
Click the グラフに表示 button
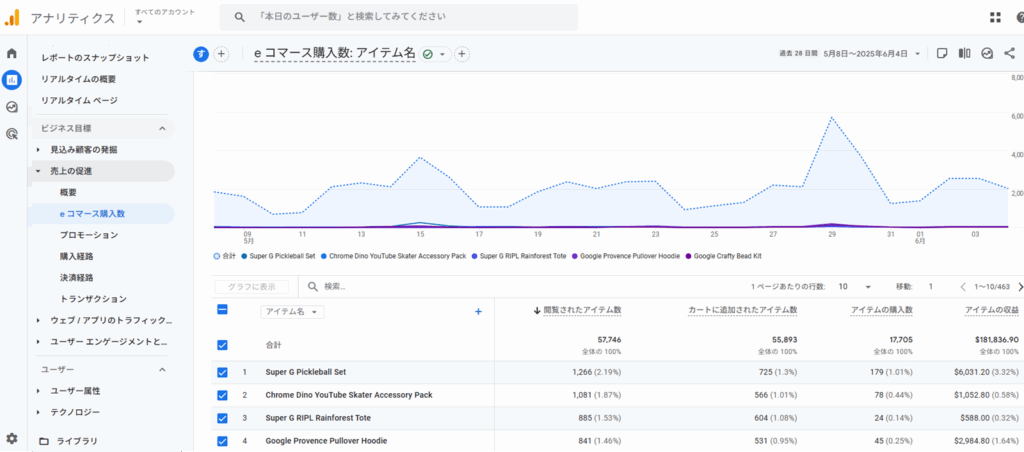click(x=251, y=287)
